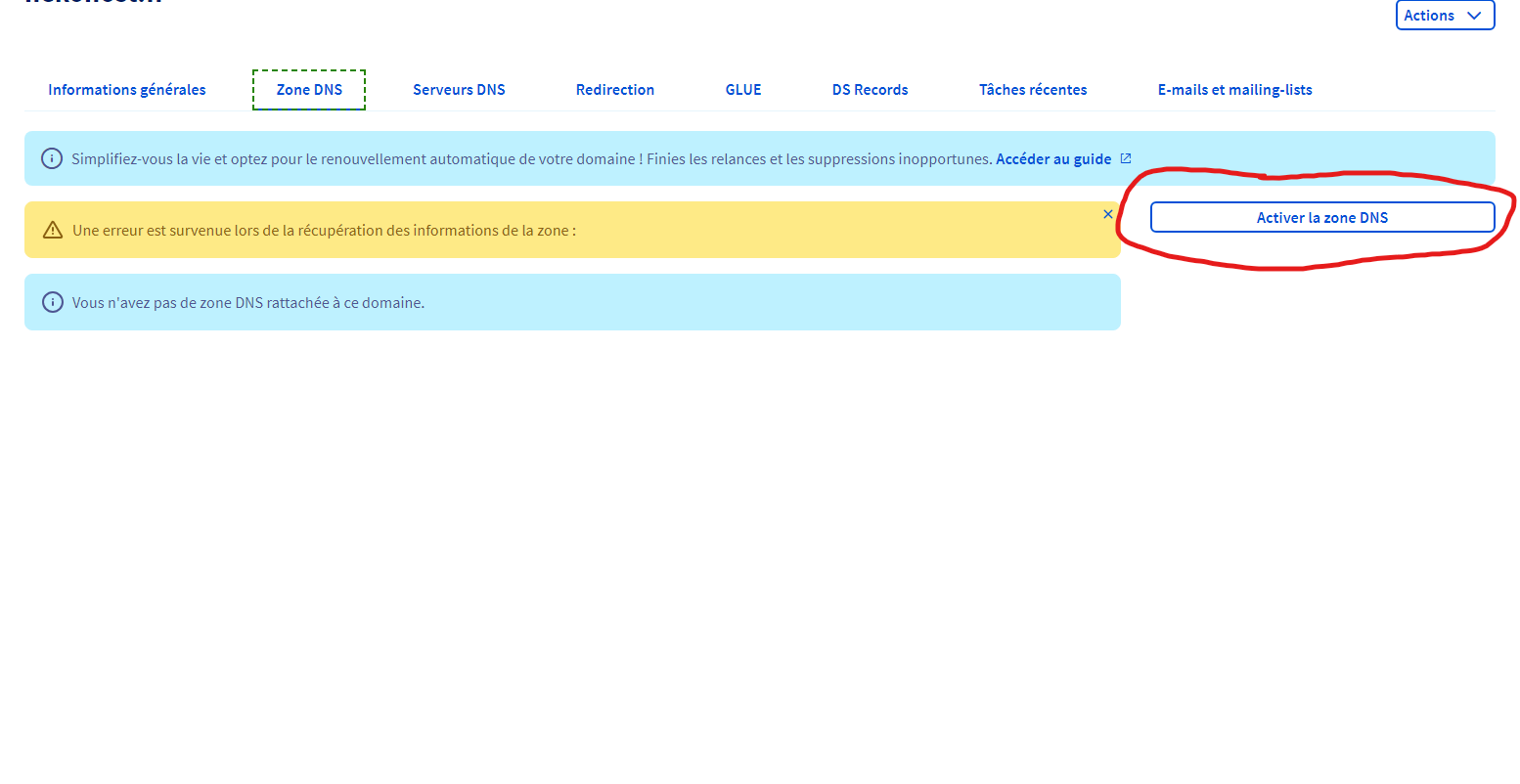Go to the Redirection tab
The height and width of the screenshot is (784, 1520).
(615, 90)
